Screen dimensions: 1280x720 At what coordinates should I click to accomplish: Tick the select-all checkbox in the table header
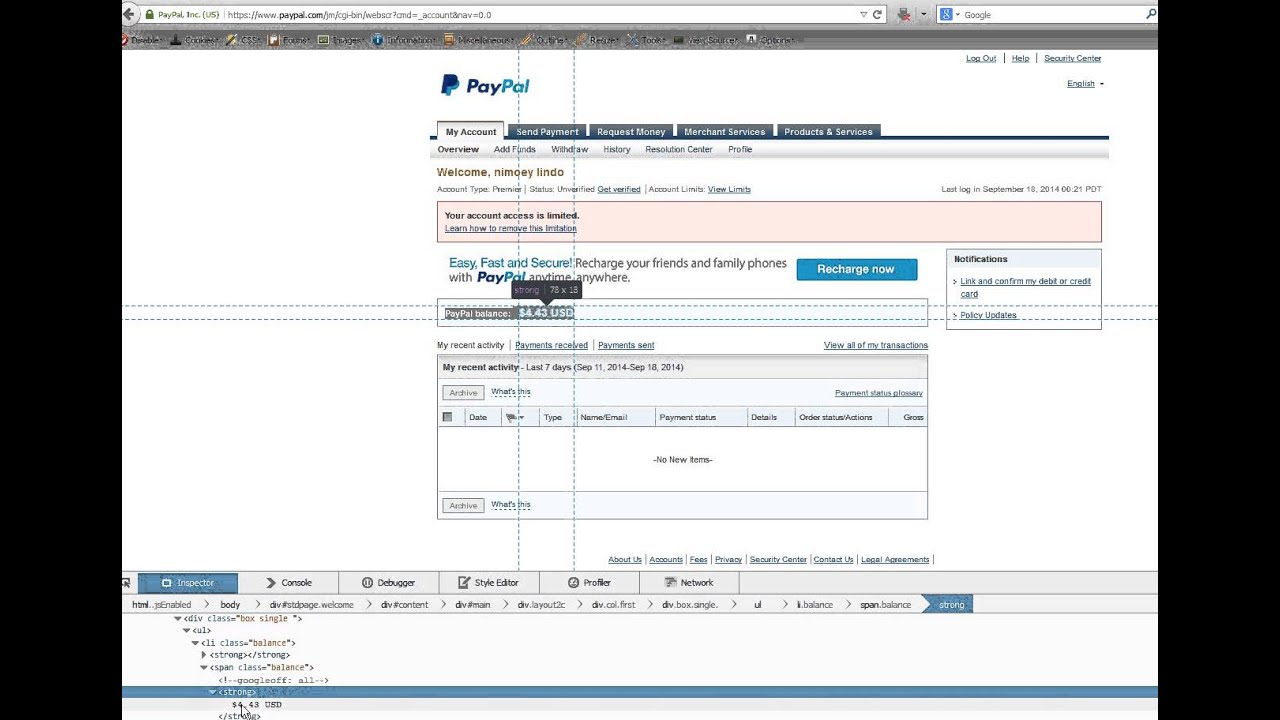pyautogui.click(x=447, y=417)
